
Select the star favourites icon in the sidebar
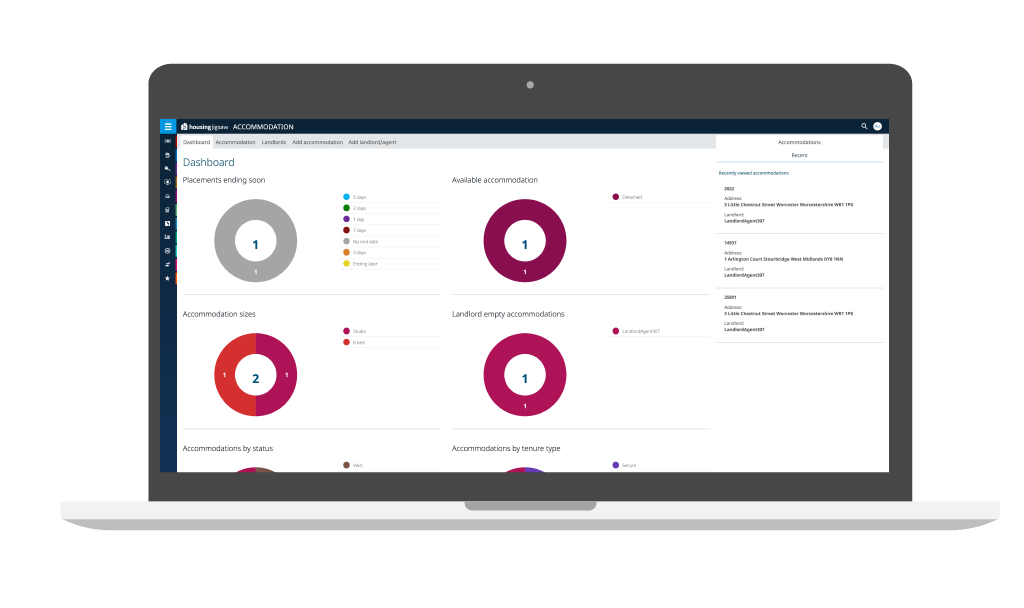pyautogui.click(x=168, y=278)
